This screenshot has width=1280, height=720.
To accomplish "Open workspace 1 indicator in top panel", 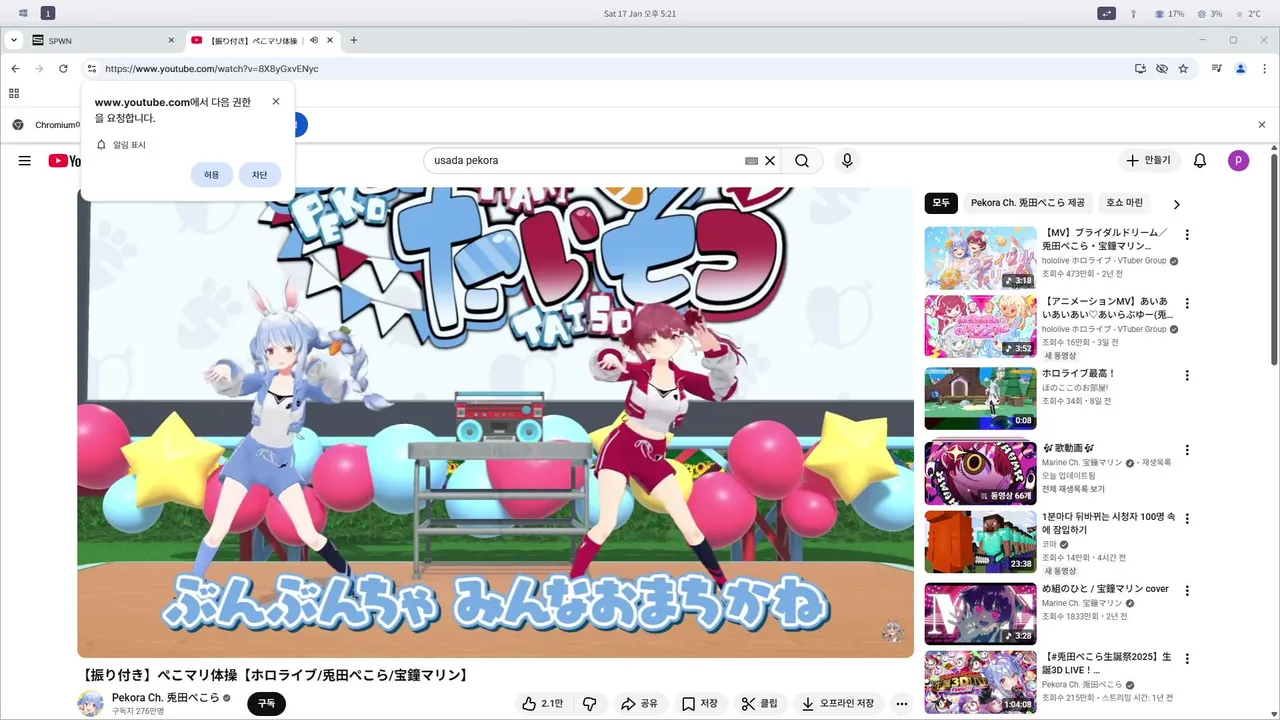I will tap(47, 13).
